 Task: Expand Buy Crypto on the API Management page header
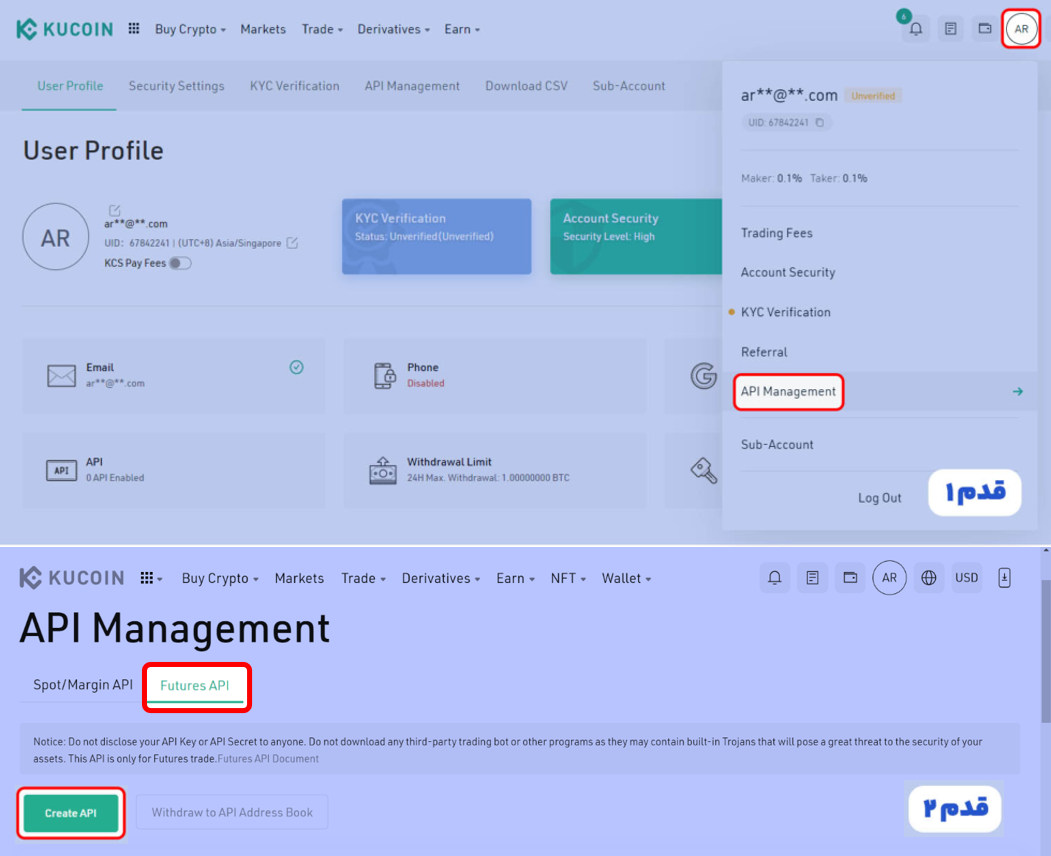coord(220,578)
